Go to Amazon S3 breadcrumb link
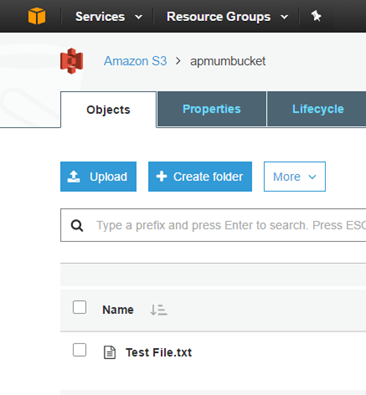 135,61
